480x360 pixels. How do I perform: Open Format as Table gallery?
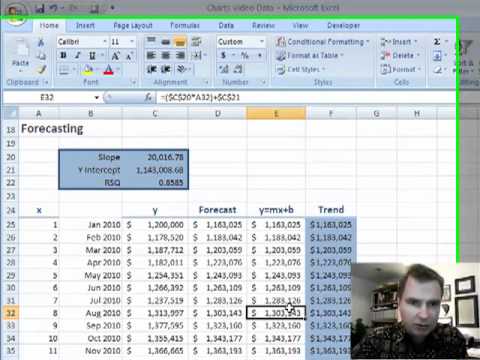pos(310,55)
